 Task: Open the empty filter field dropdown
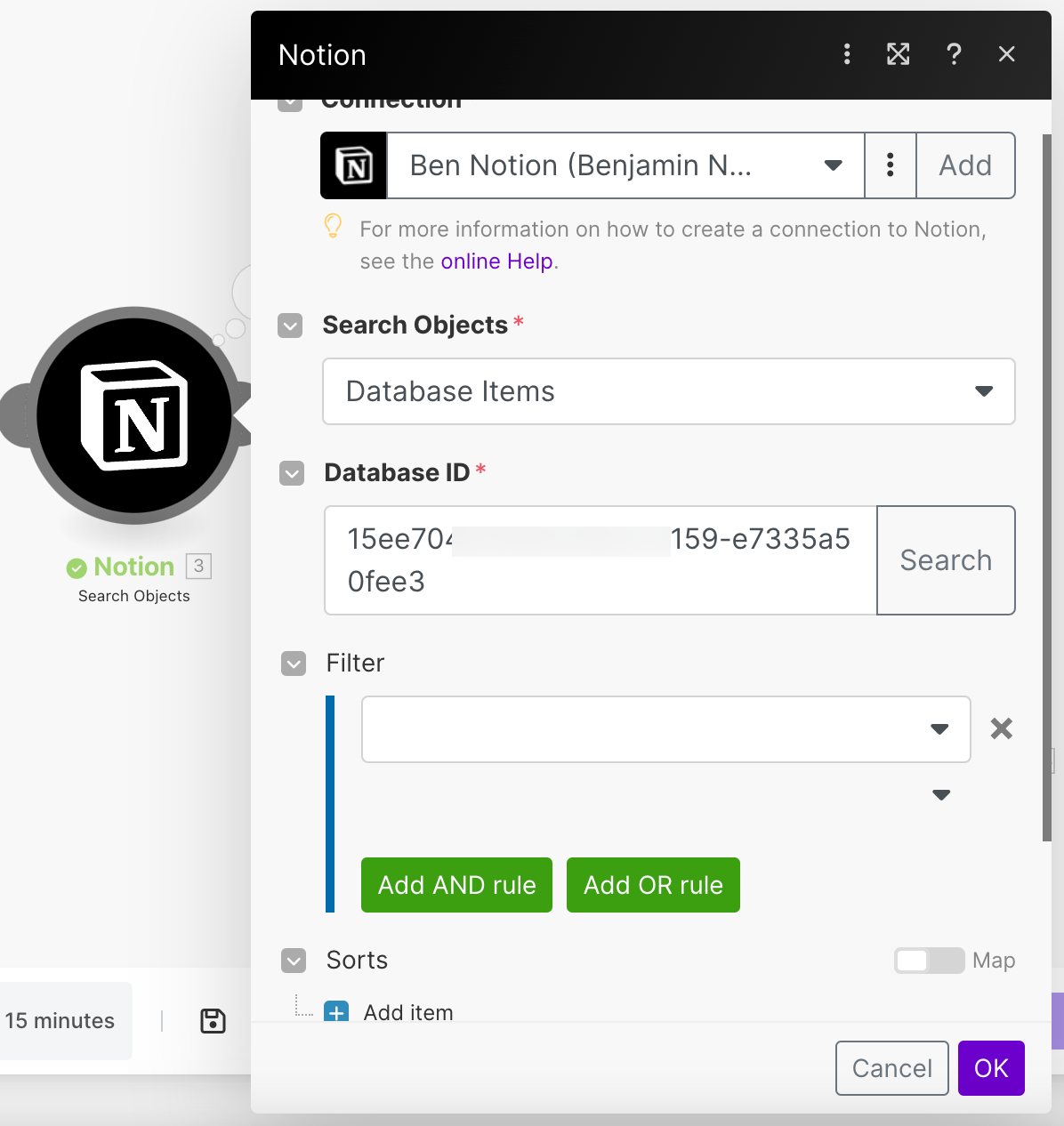click(x=665, y=729)
